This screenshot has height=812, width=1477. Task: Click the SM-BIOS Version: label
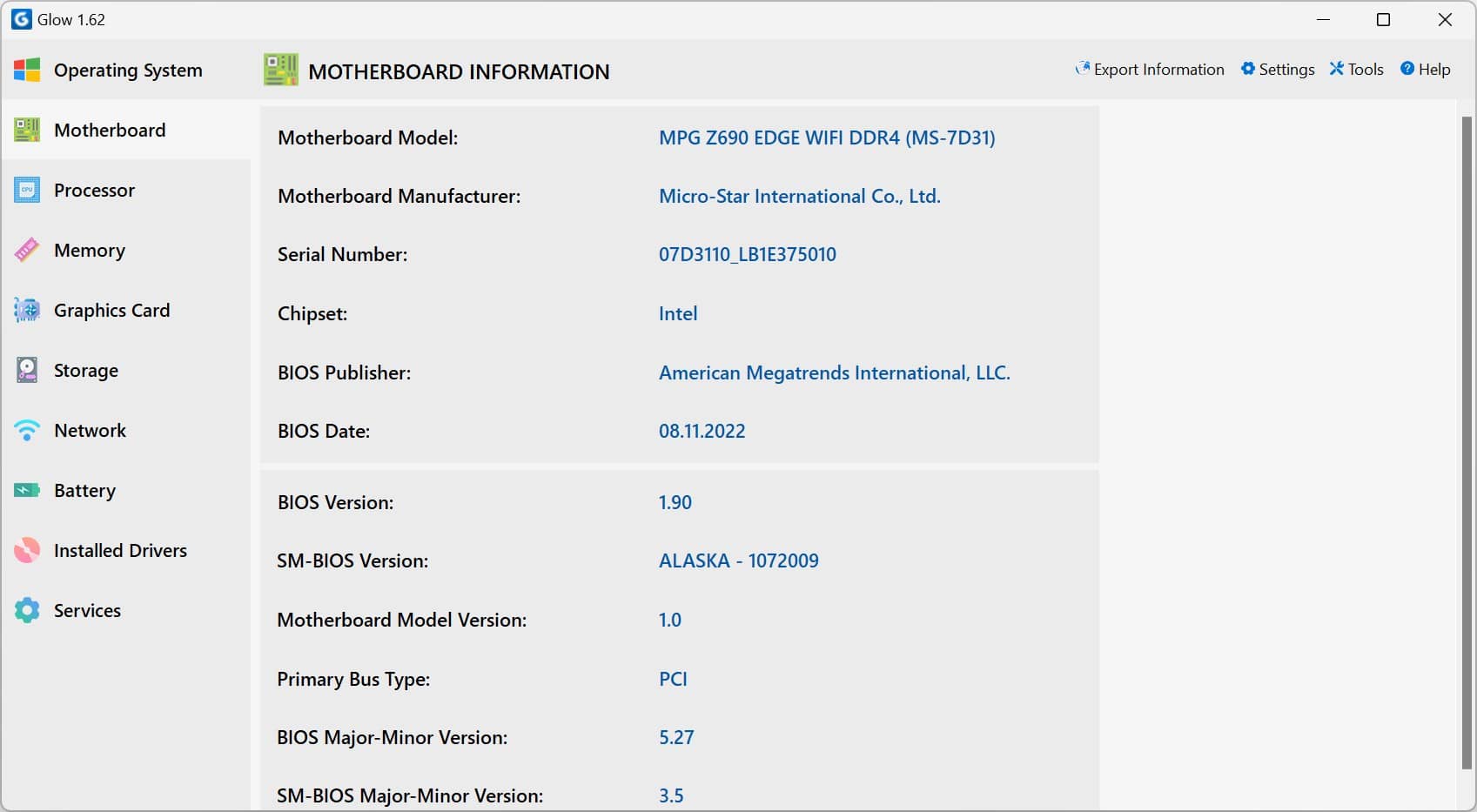tap(352, 560)
